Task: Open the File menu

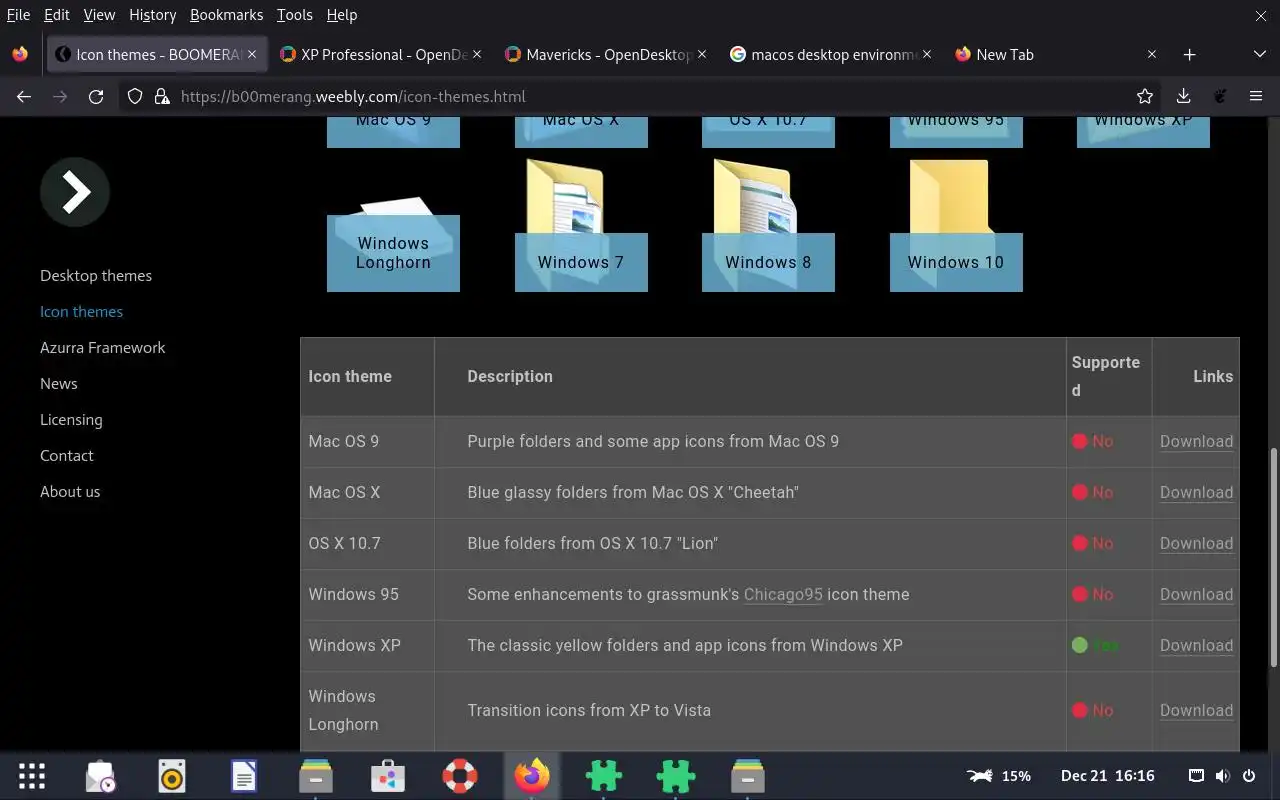Action: coord(18,15)
